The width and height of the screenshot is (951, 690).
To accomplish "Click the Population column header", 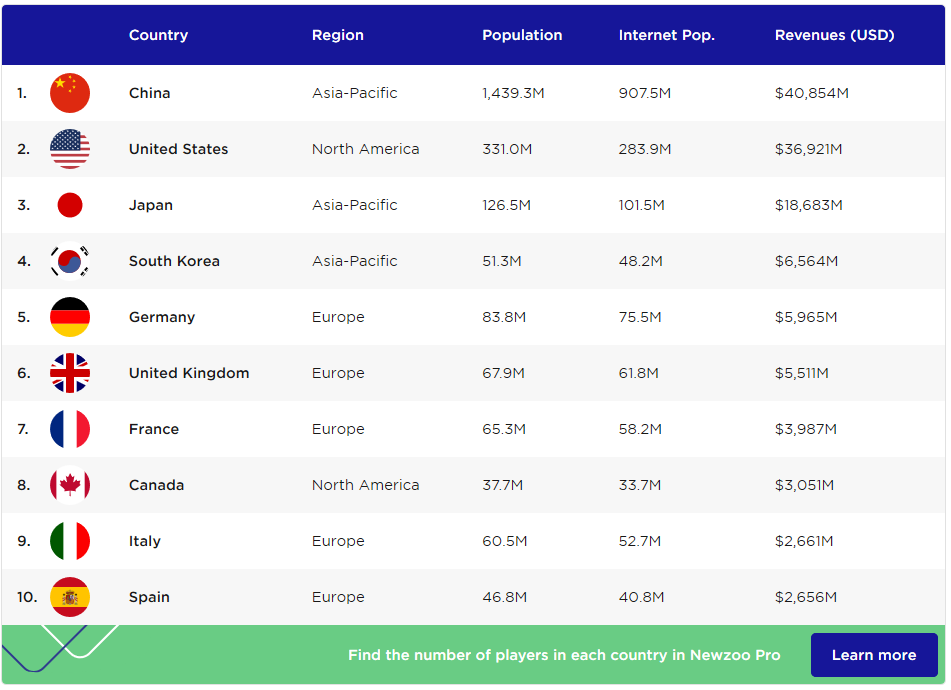I will 522,35.
